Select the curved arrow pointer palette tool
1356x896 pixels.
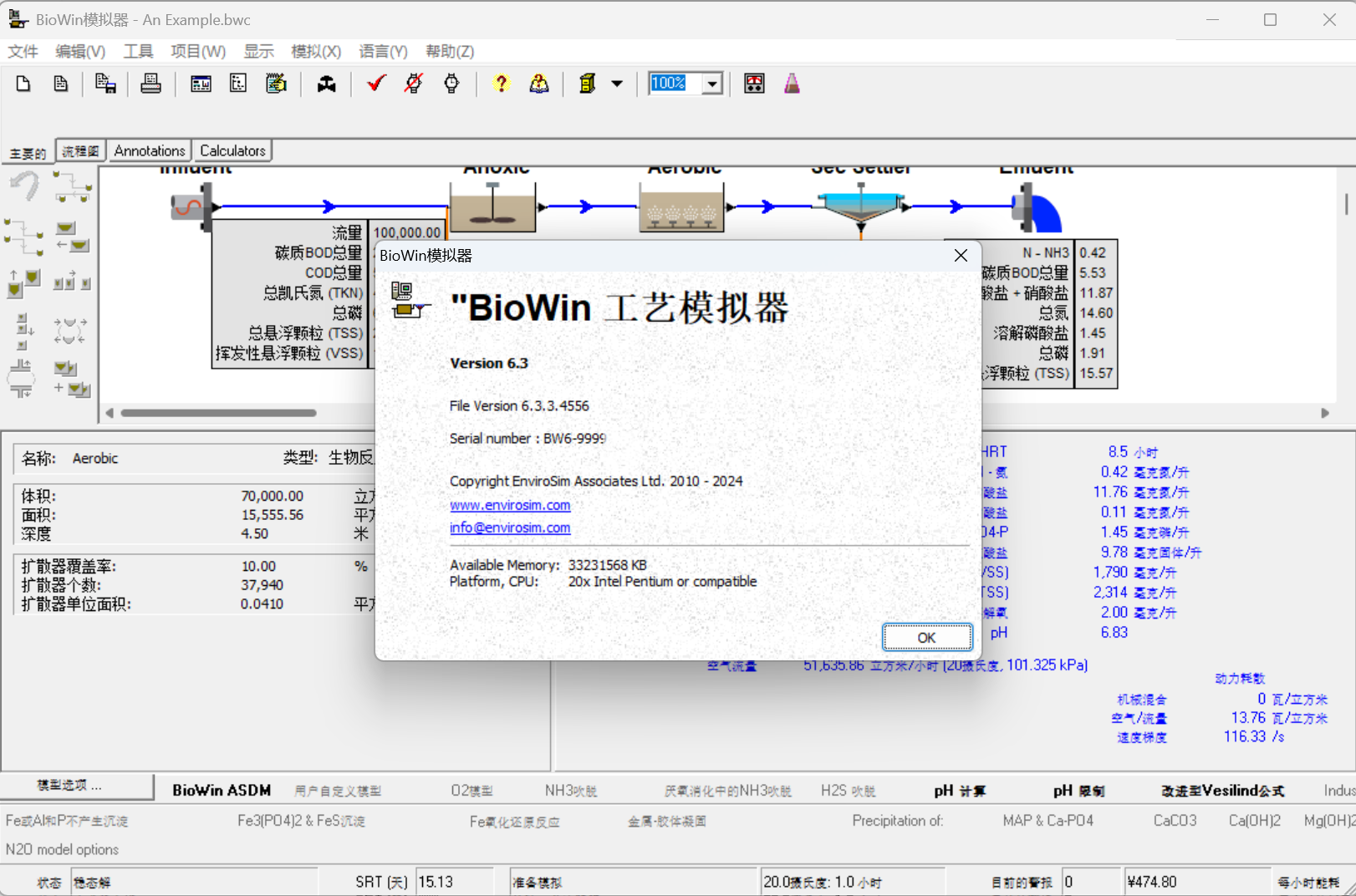coord(25,186)
